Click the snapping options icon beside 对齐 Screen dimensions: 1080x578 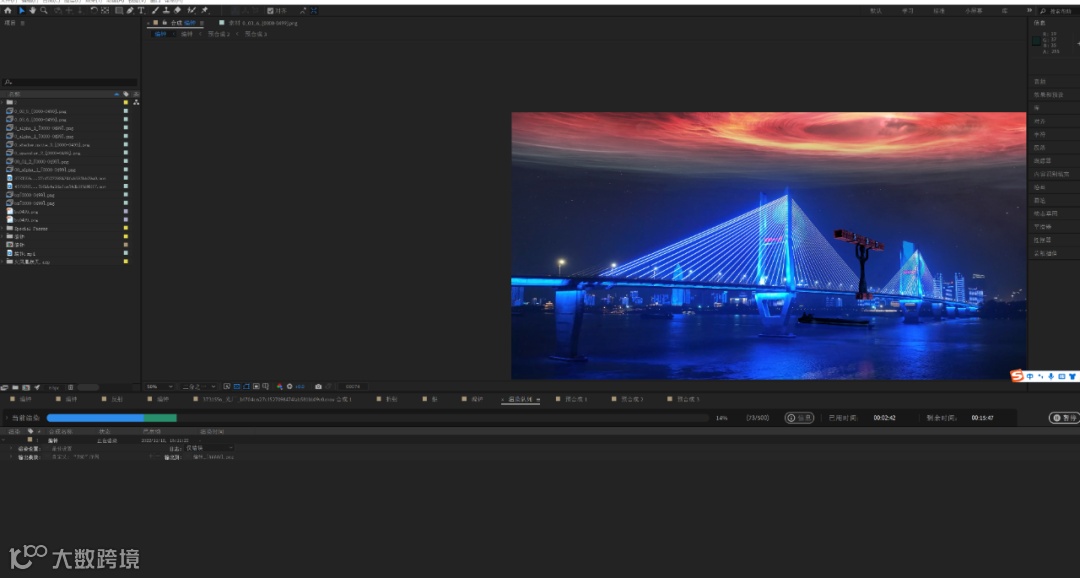click(304, 10)
